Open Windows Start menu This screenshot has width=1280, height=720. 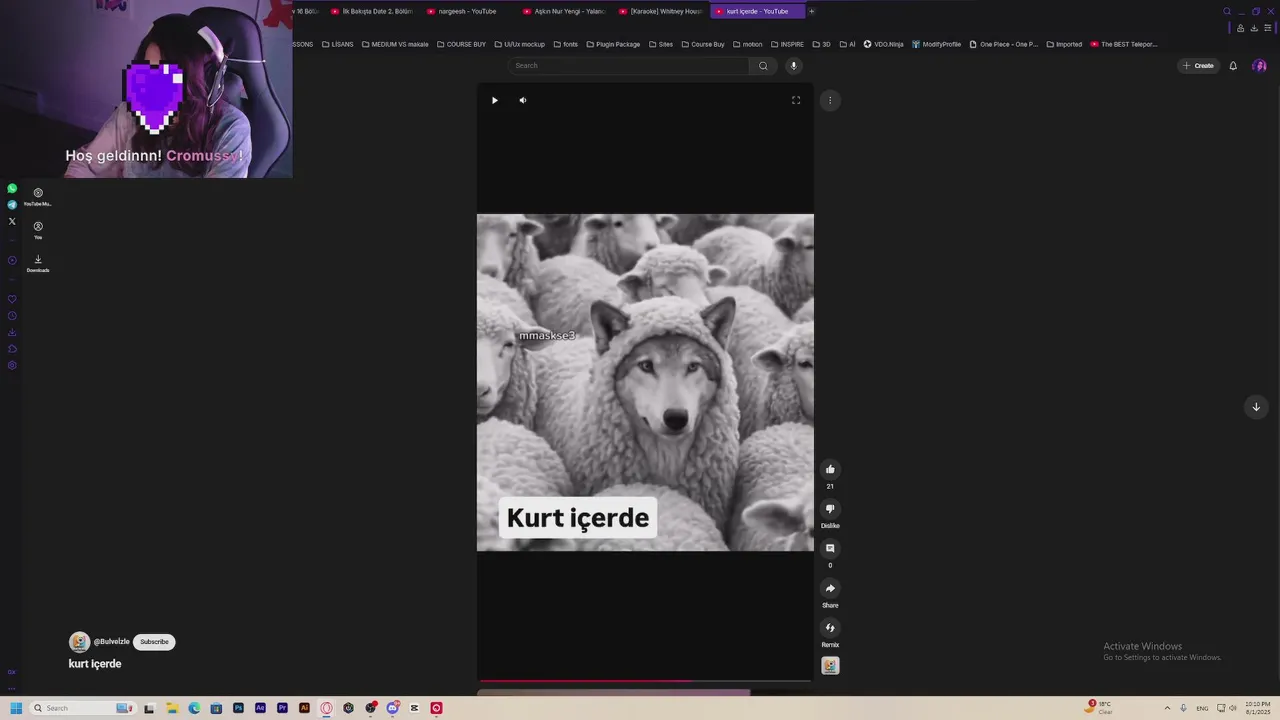(x=16, y=708)
